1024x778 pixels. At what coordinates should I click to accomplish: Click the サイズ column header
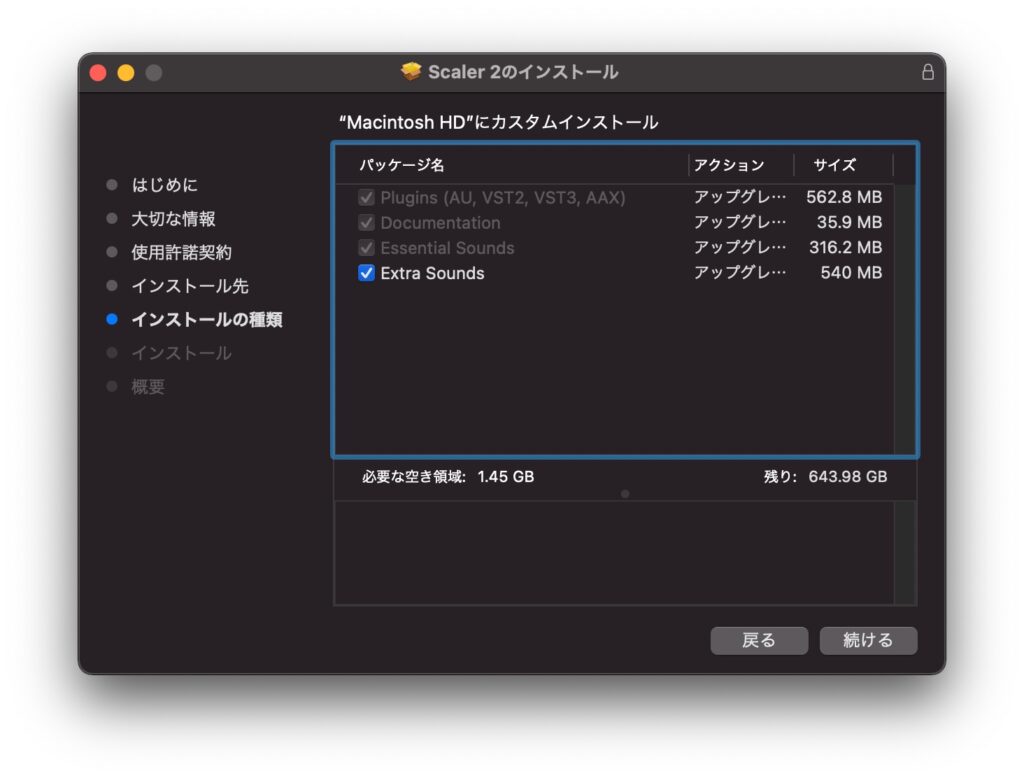(x=835, y=165)
